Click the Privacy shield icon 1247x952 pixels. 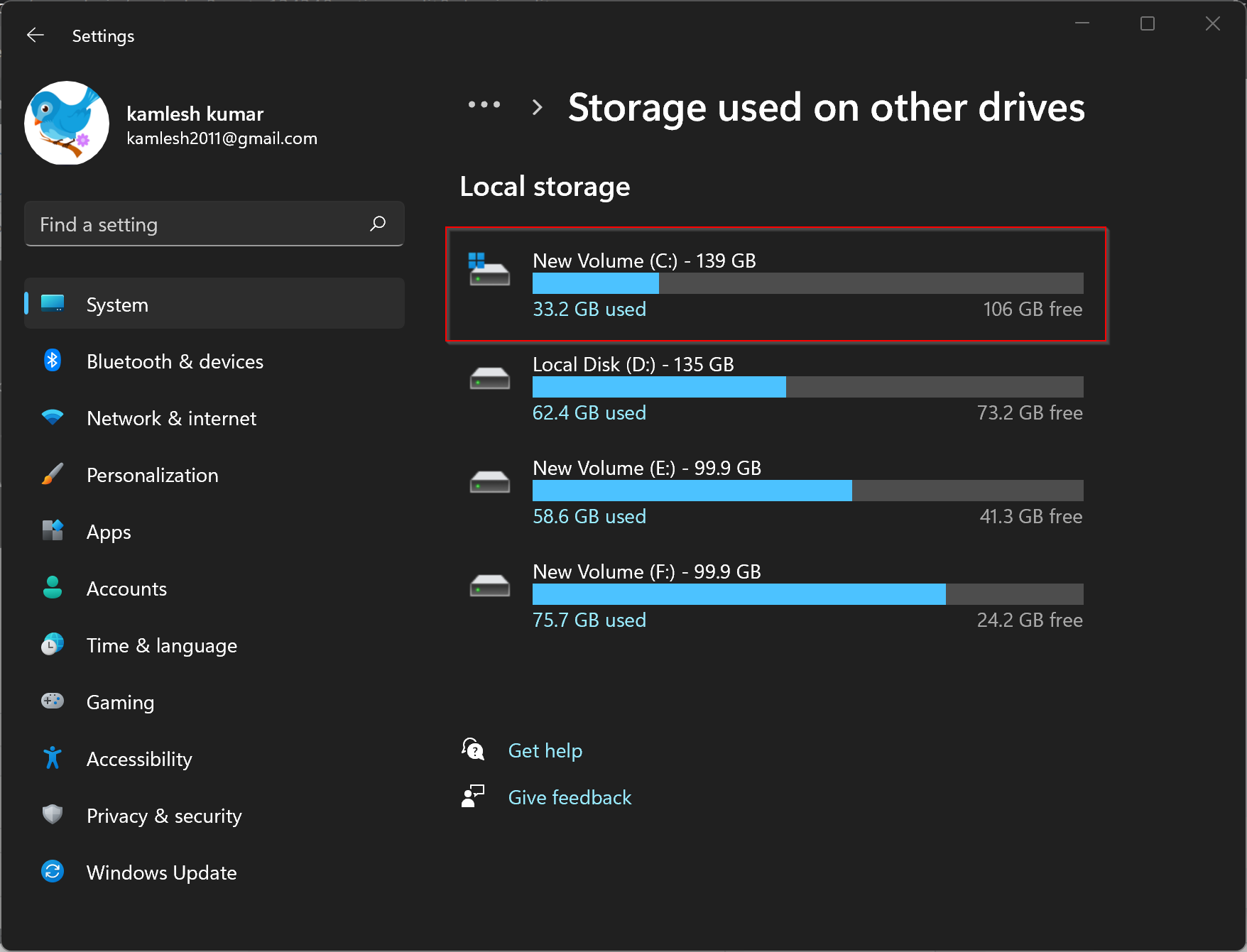click(x=53, y=814)
